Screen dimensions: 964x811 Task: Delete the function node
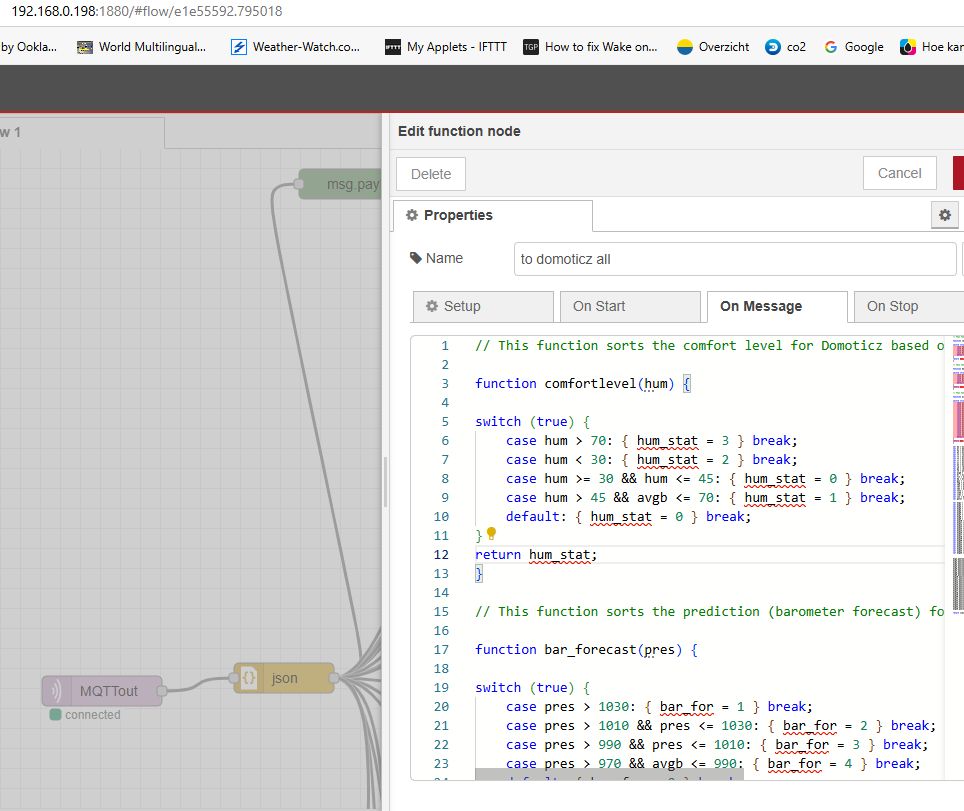(430, 174)
